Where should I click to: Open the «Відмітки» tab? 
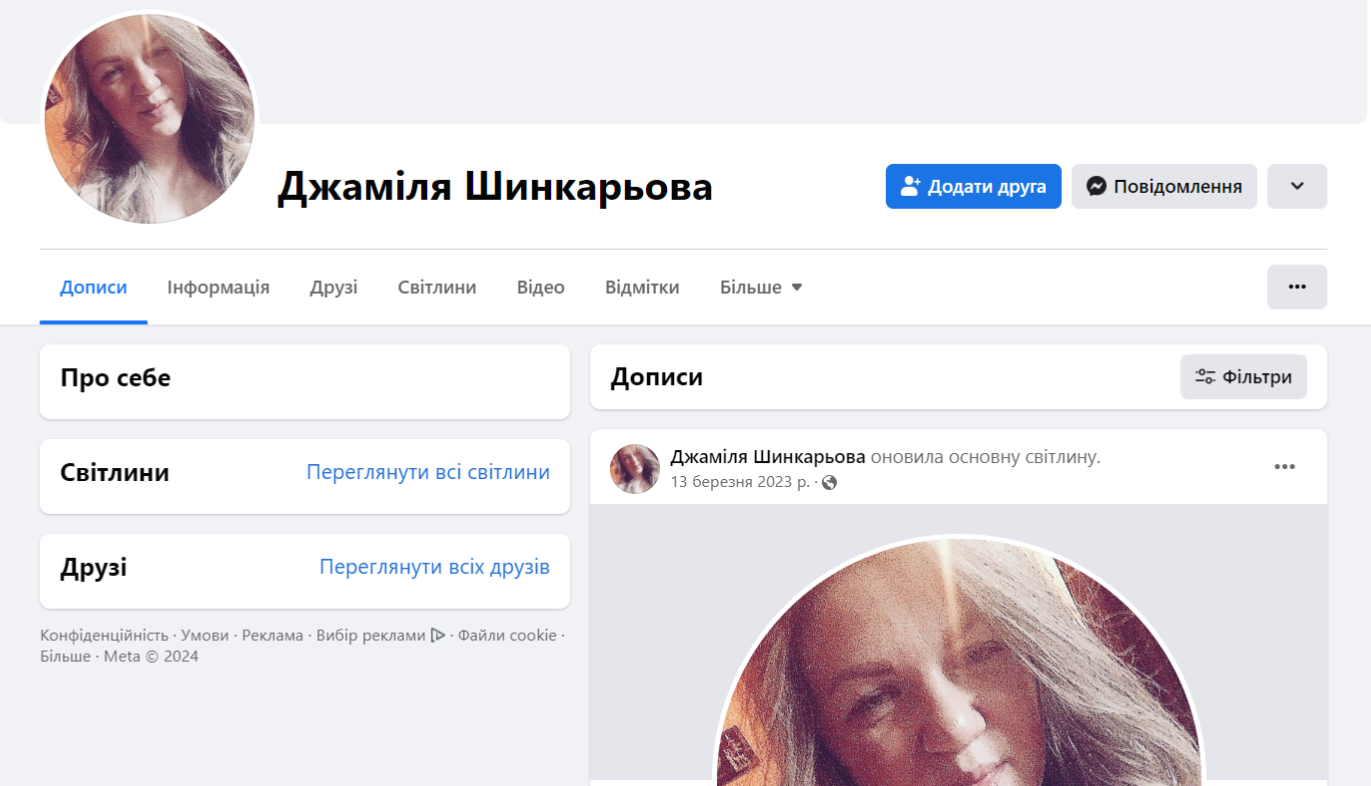[x=642, y=288]
